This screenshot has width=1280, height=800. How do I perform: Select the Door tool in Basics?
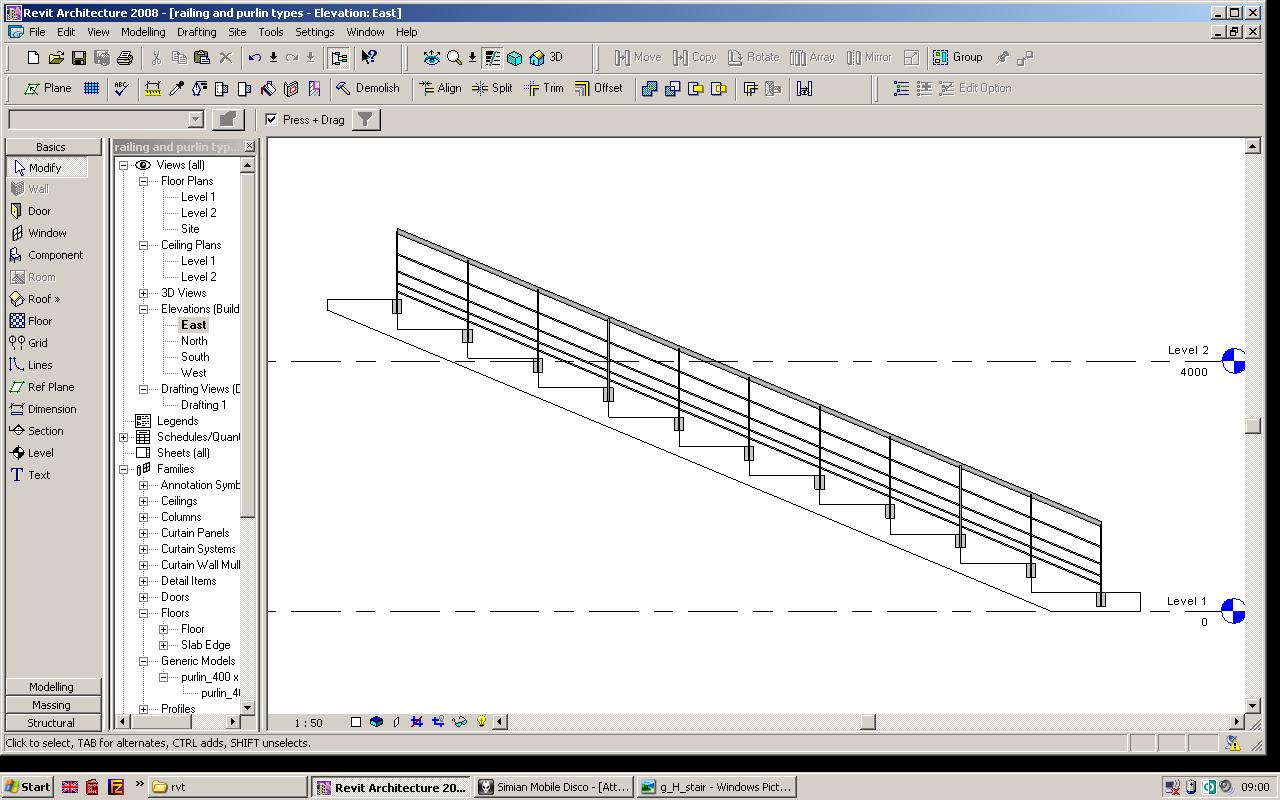pos(39,211)
